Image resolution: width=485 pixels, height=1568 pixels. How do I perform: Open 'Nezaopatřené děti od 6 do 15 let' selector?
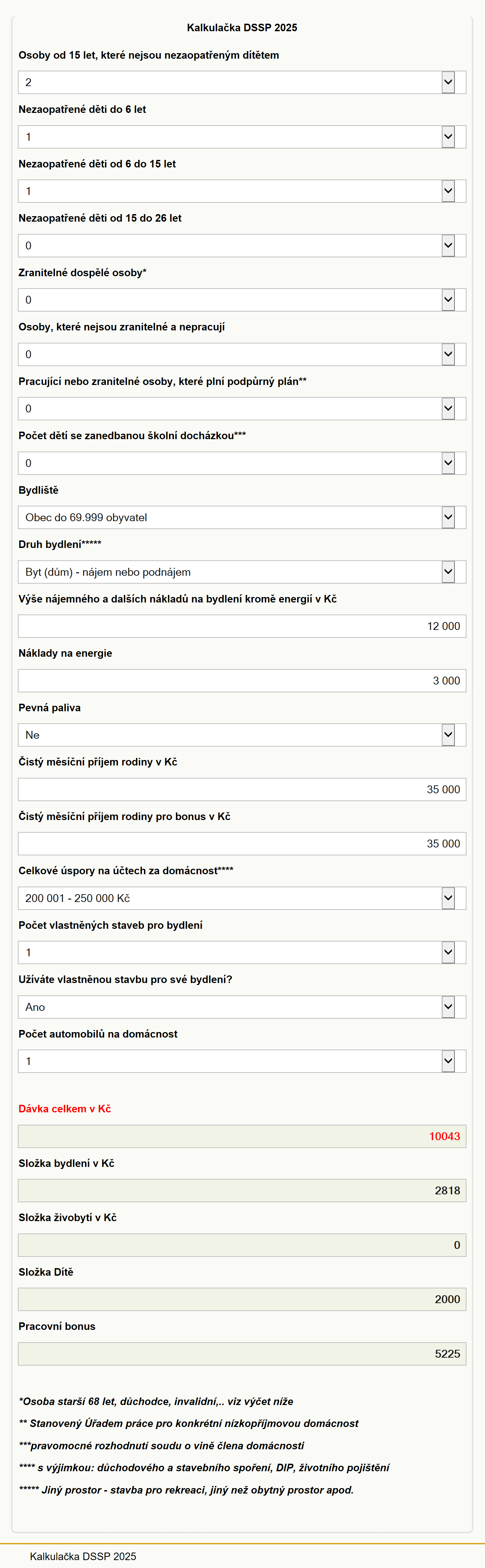pos(242,191)
